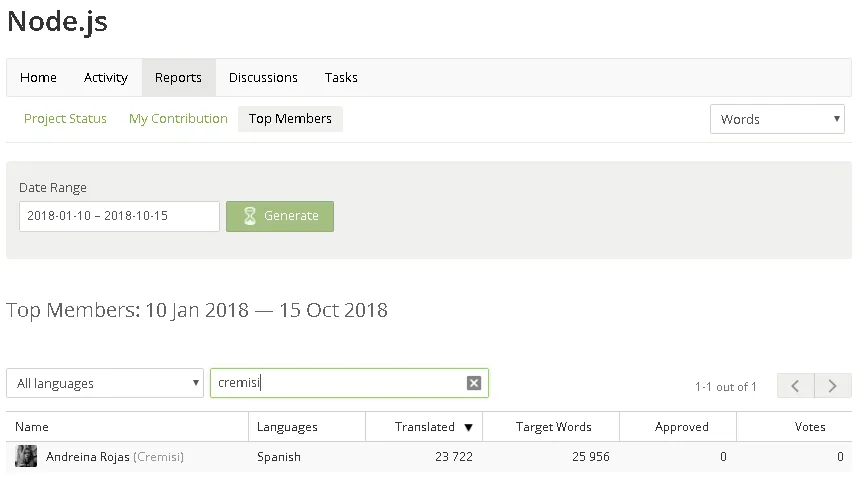860x478 pixels.
Task: Open the Activity tab
Action: tap(106, 78)
